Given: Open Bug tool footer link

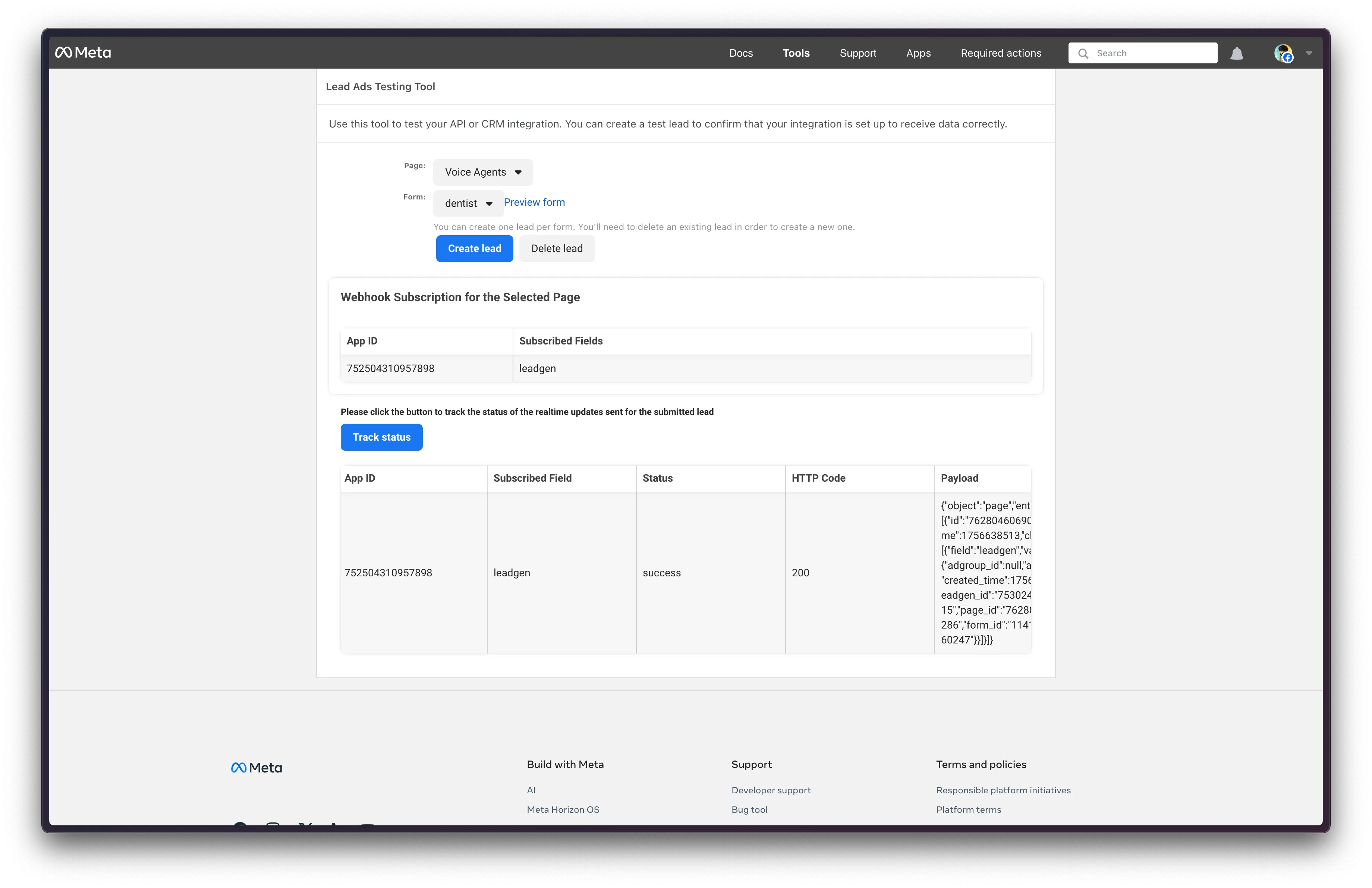Looking at the screenshot, I should pos(749,810).
